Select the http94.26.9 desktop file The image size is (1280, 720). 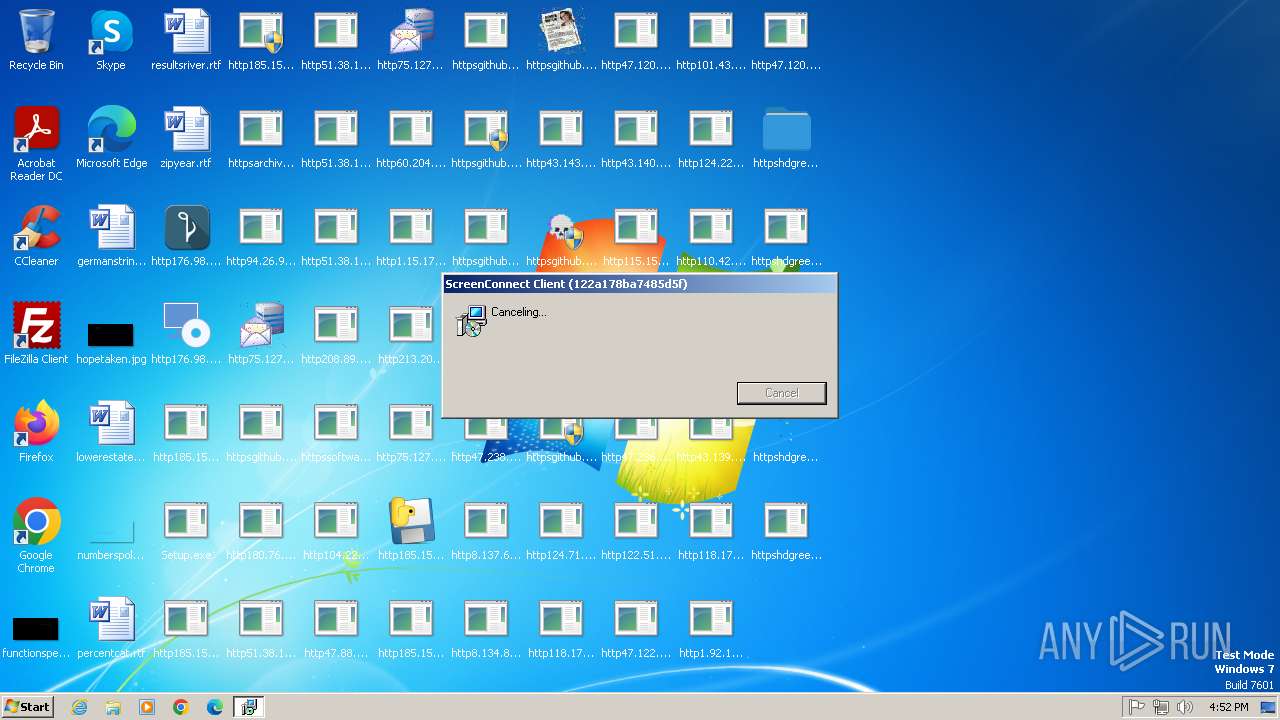pos(261,236)
